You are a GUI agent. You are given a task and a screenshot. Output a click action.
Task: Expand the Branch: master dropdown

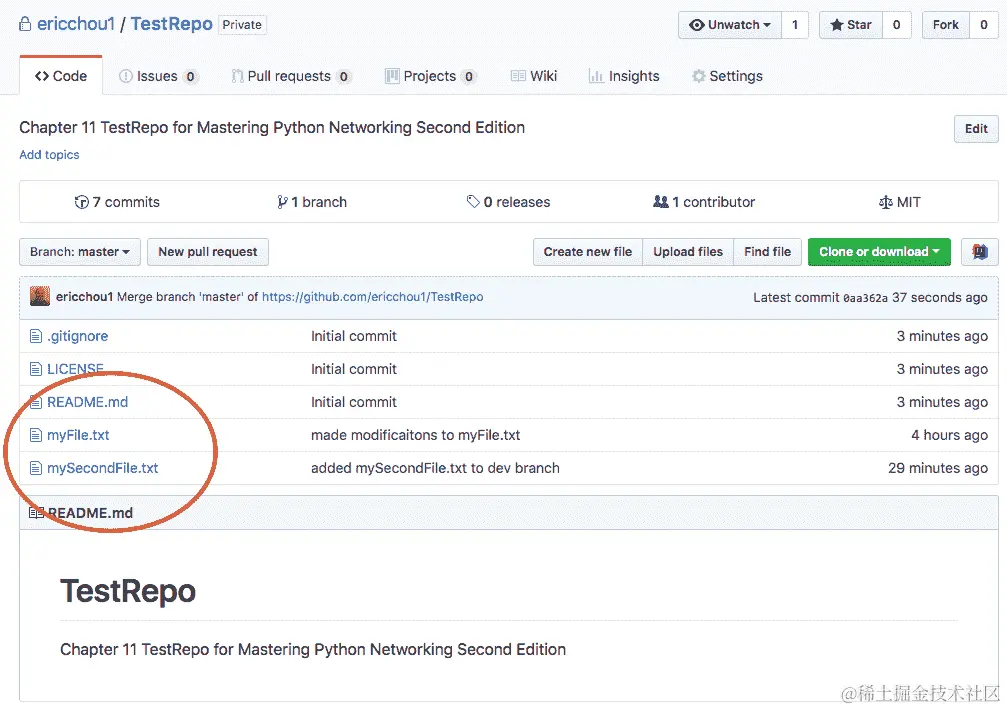point(80,252)
